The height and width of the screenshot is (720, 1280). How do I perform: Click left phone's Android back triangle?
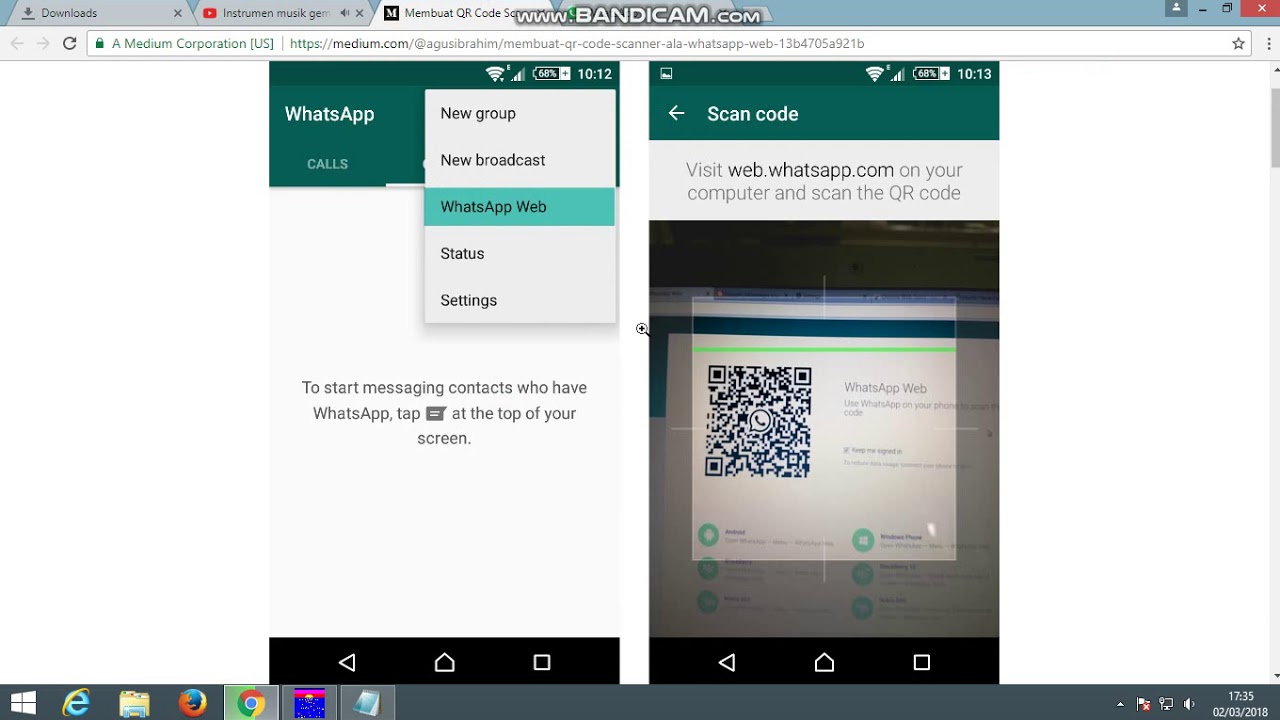click(347, 662)
